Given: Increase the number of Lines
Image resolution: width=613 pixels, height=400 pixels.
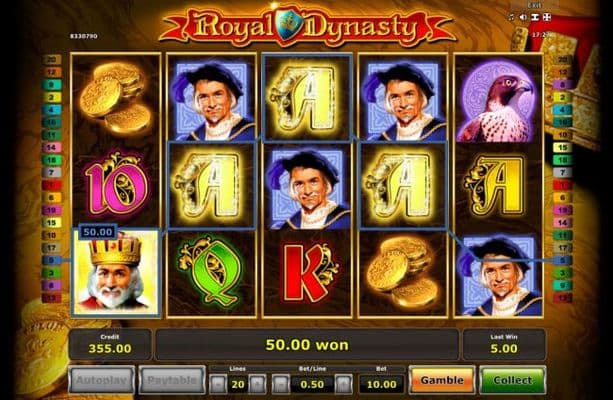Looking at the screenshot, I should pos(258,384).
